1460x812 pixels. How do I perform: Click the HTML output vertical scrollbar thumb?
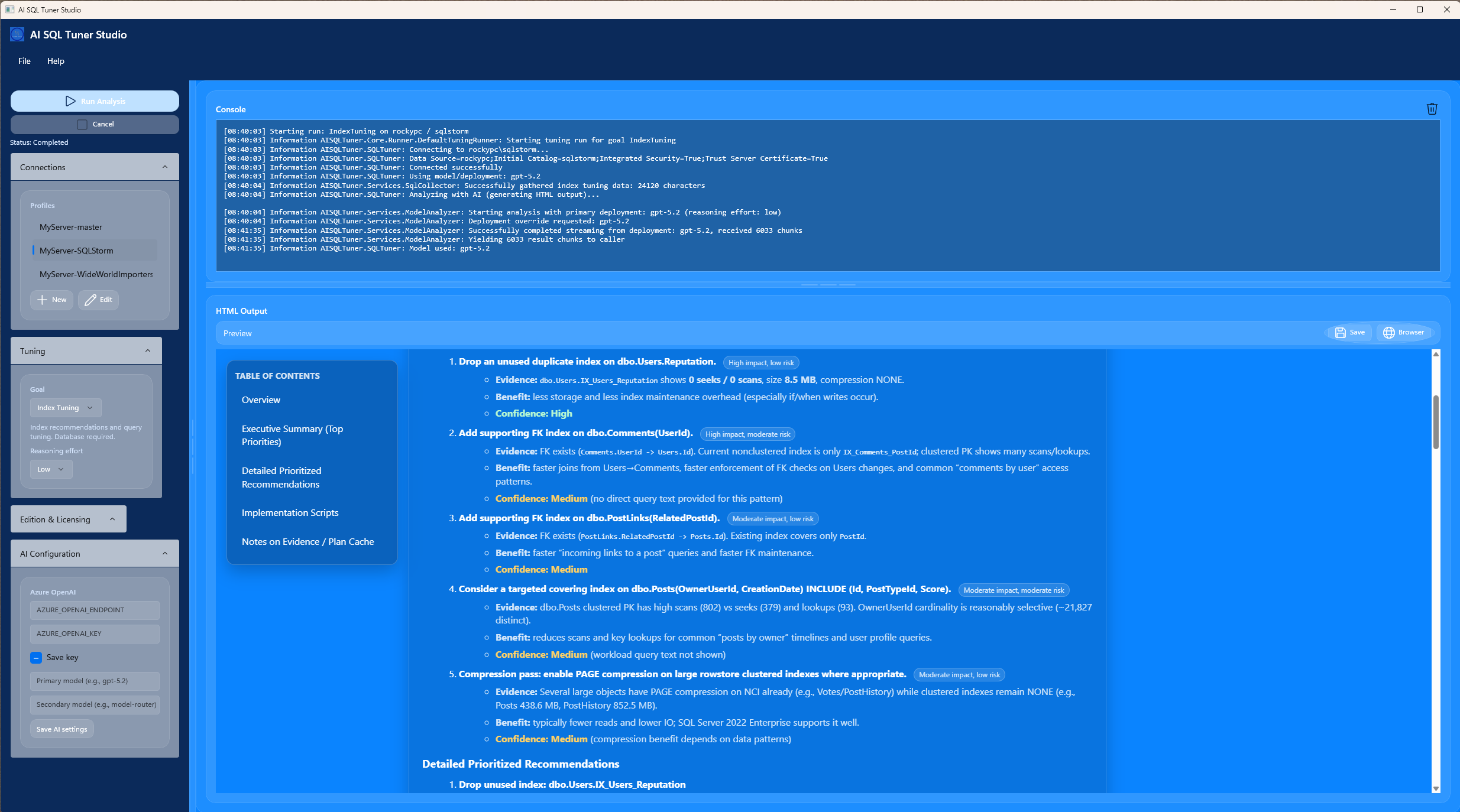click(1435, 422)
